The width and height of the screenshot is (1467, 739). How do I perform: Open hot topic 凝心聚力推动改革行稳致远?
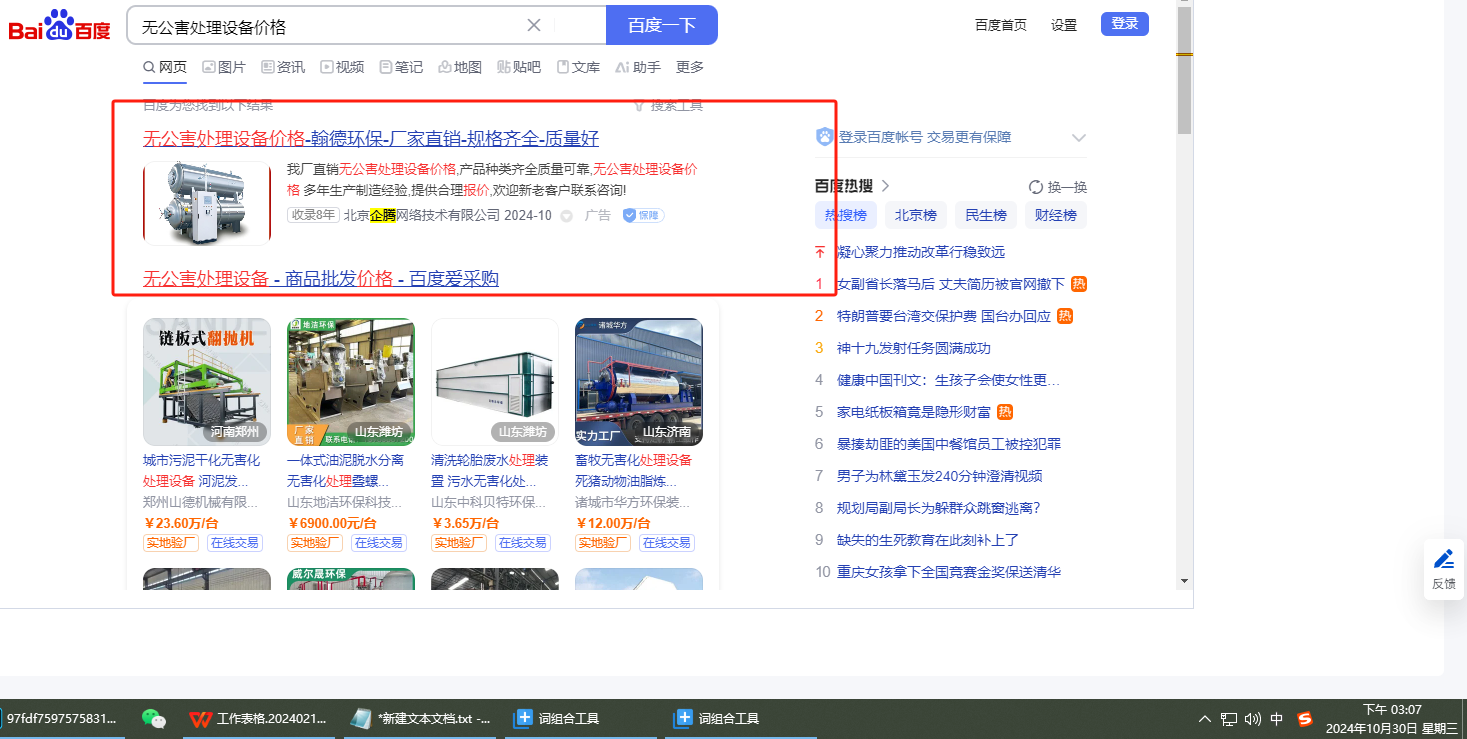pyautogui.click(x=921, y=252)
